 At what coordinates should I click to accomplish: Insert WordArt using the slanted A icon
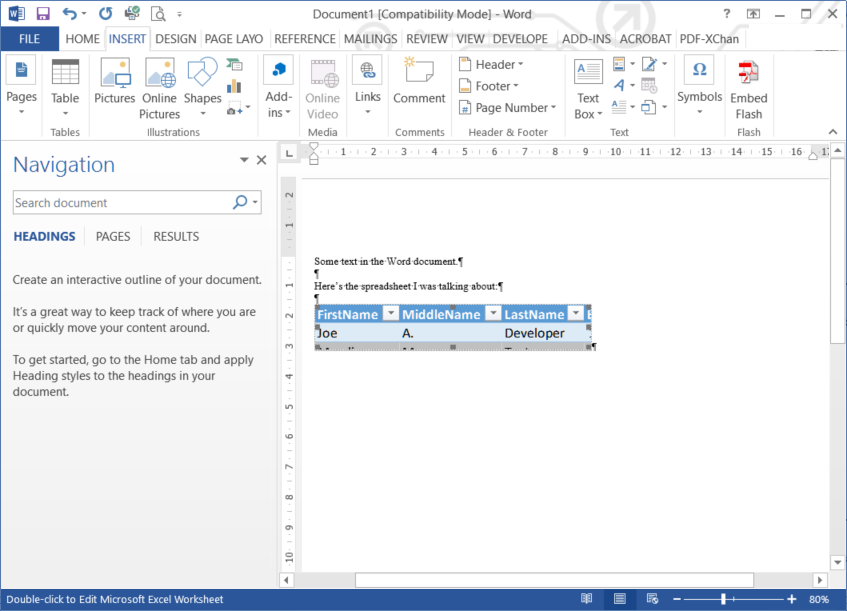(x=619, y=85)
